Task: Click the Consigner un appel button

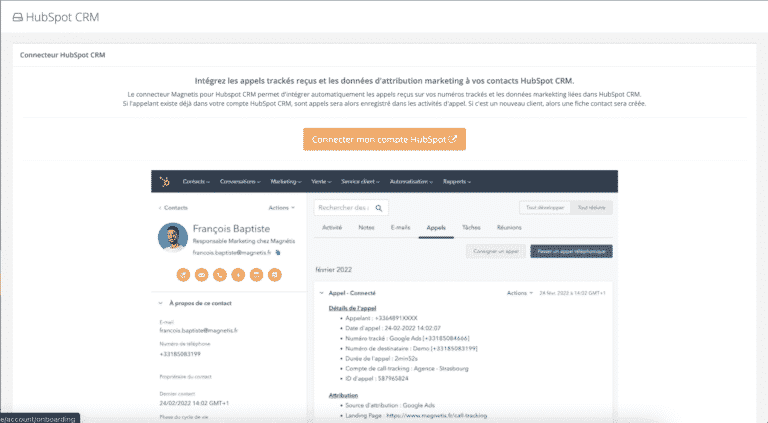Action: click(x=496, y=251)
